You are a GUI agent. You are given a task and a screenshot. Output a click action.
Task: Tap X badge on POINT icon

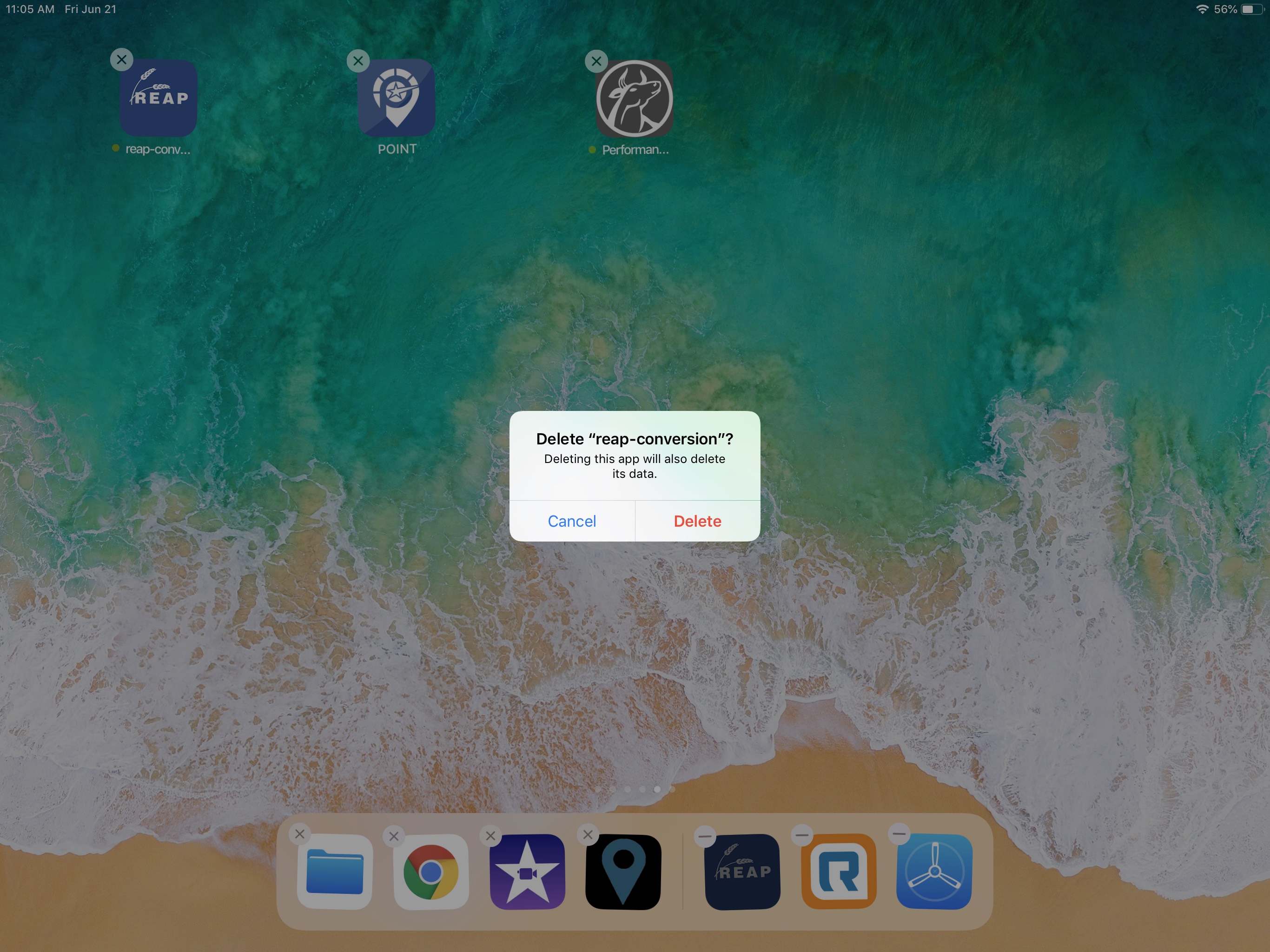pyautogui.click(x=358, y=60)
